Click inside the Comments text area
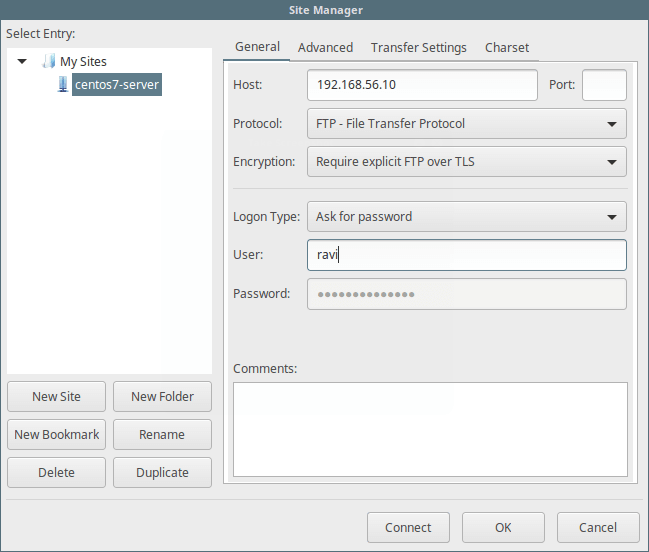This screenshot has width=649, height=552. pos(430,429)
